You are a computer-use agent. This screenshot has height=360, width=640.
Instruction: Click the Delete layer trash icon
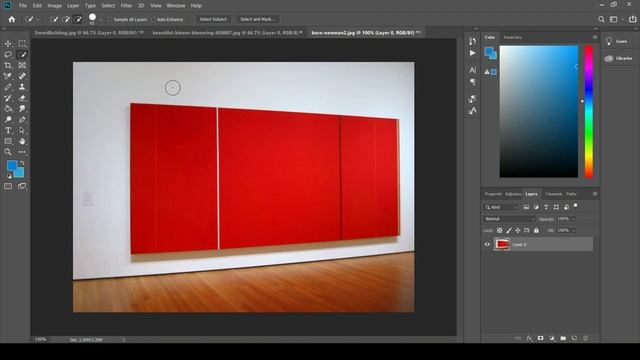click(586, 338)
